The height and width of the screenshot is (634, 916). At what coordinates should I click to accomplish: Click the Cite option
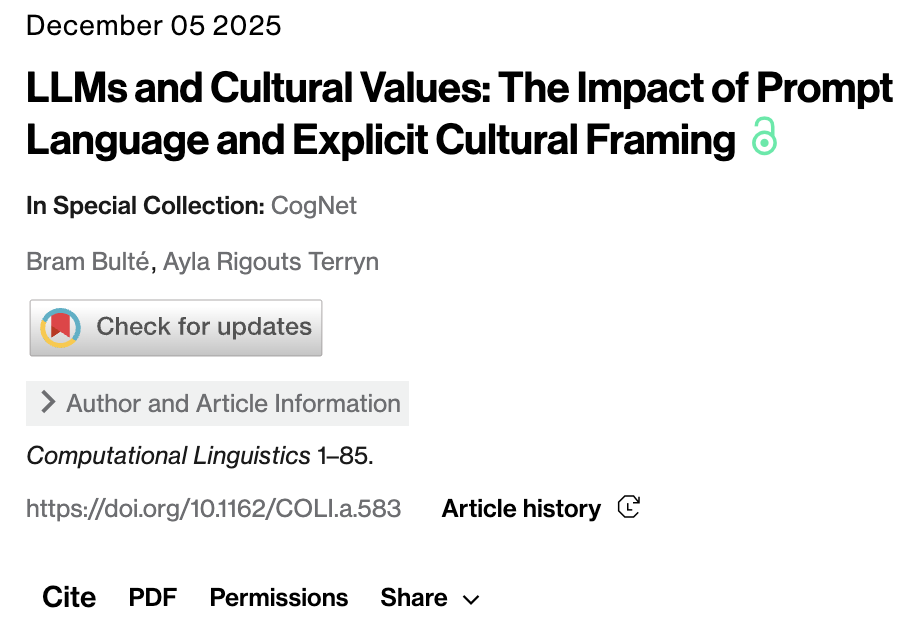point(69,598)
